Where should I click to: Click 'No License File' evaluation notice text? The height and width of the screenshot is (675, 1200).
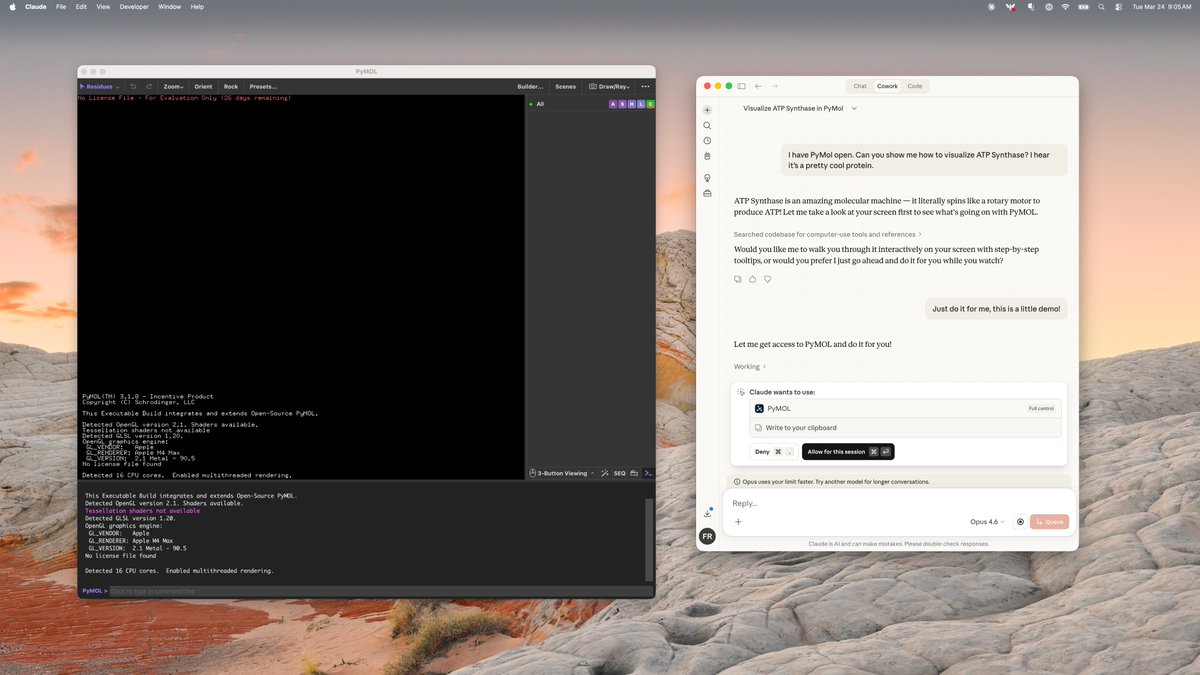point(184,98)
